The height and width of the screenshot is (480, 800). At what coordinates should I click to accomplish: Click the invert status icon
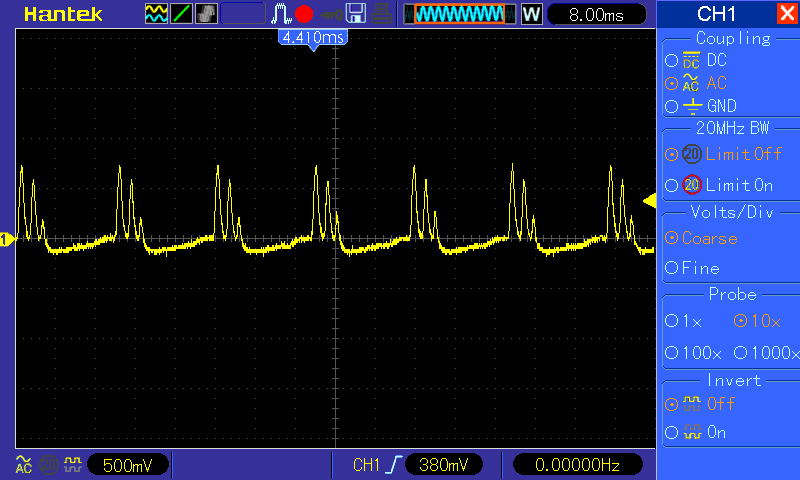click(x=72, y=465)
